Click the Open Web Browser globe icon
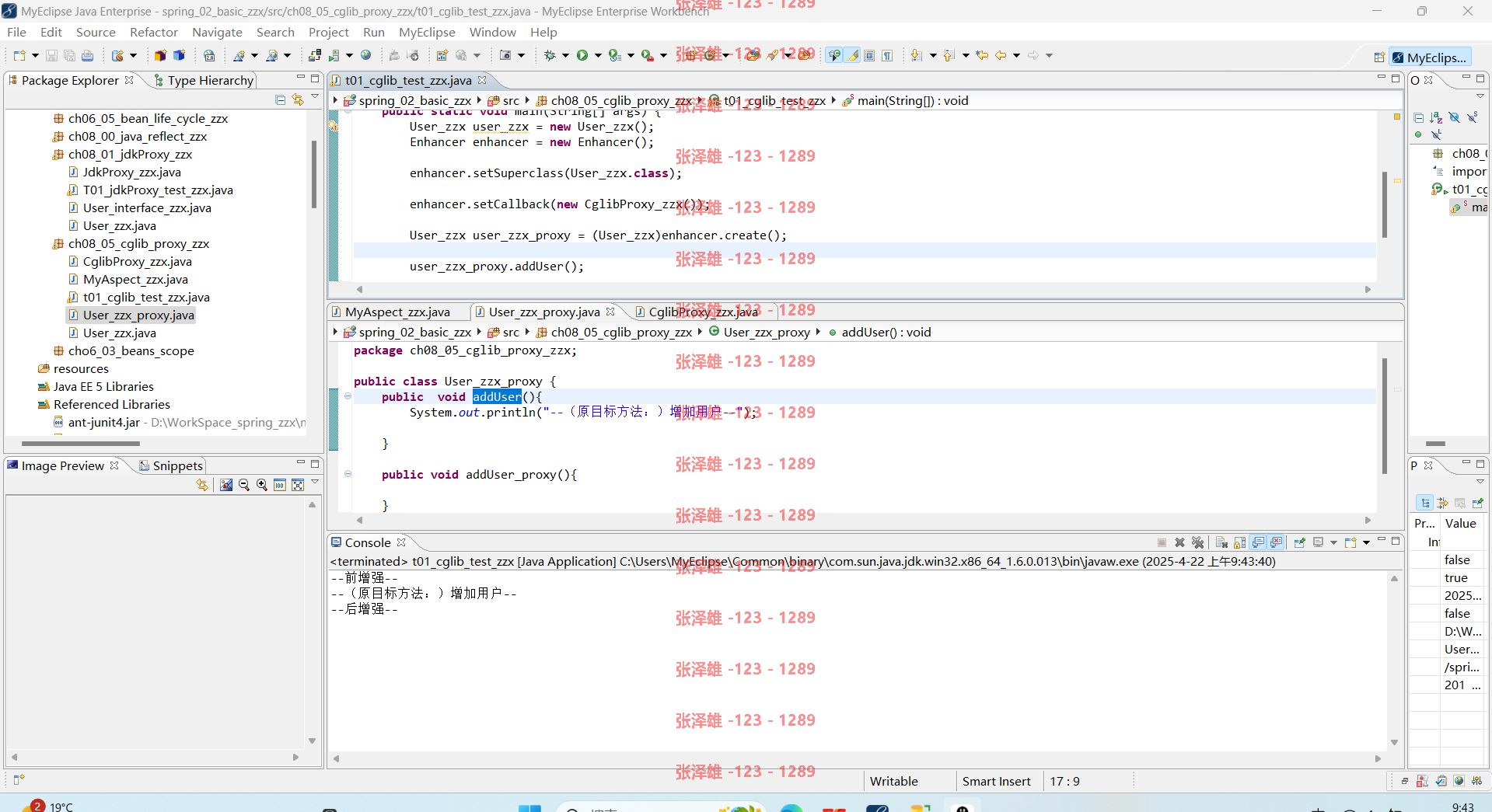This screenshot has width=1492, height=812. (365, 55)
